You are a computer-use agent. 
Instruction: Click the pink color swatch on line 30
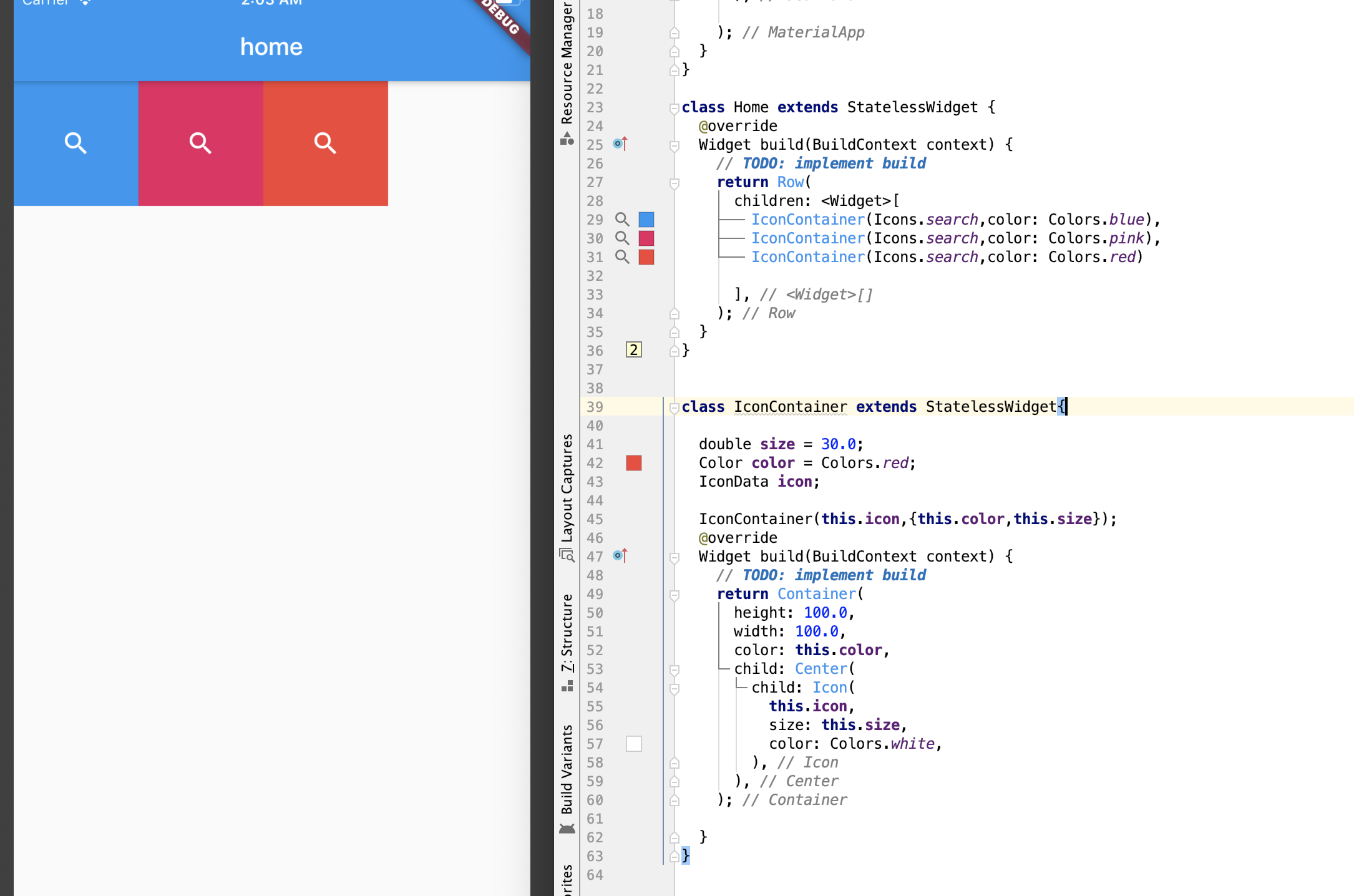646,238
